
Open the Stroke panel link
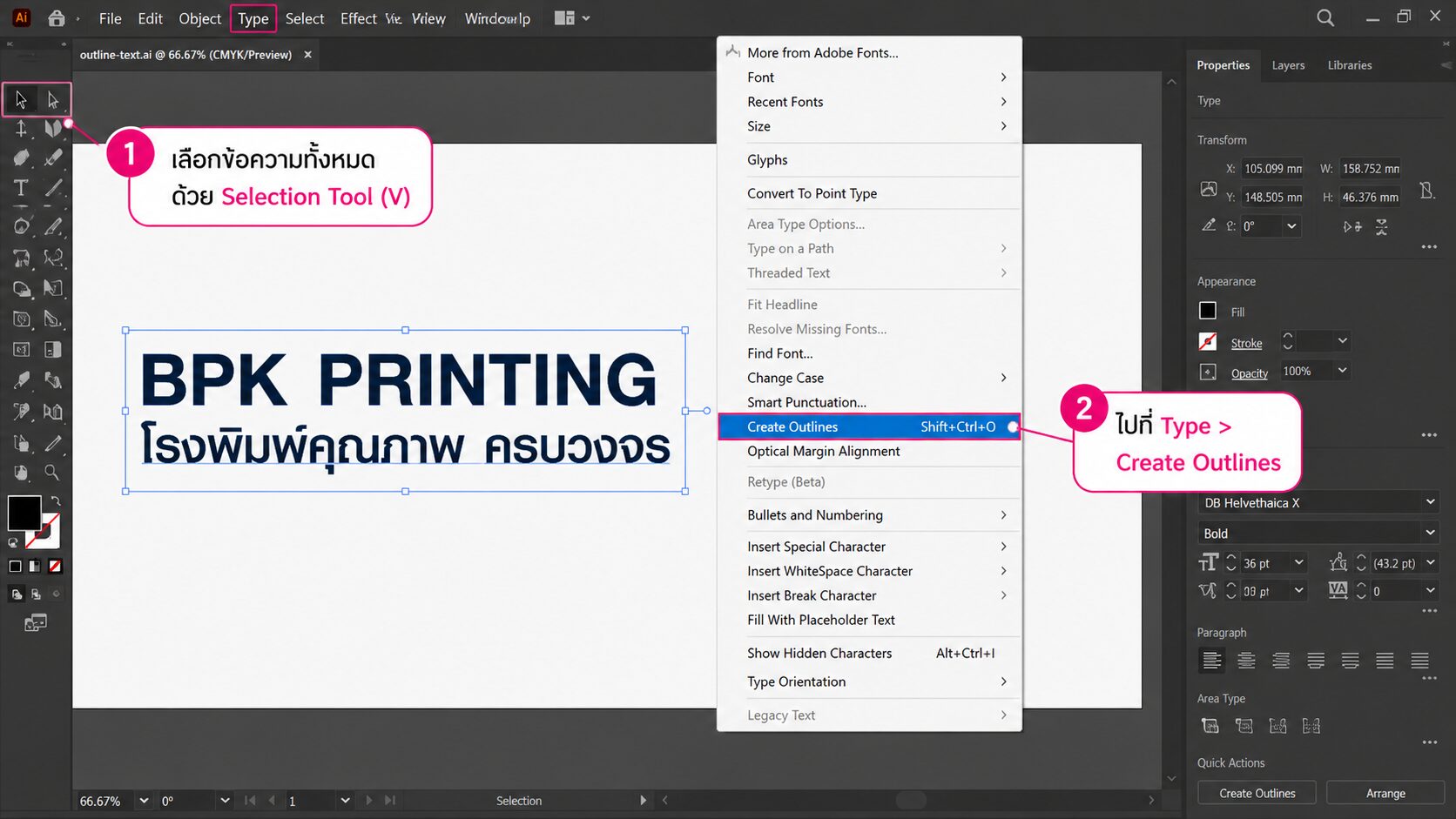[x=1246, y=344]
